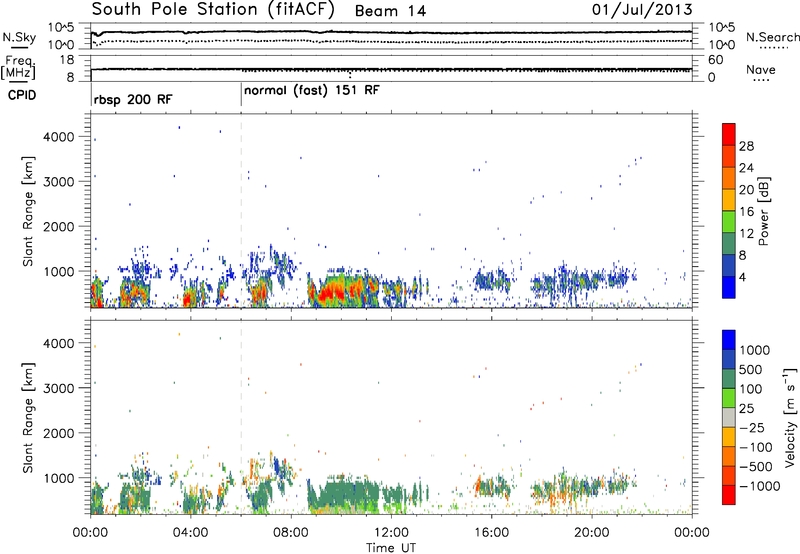
Task: Click the 'Nave' legend label
Action: click(760, 70)
